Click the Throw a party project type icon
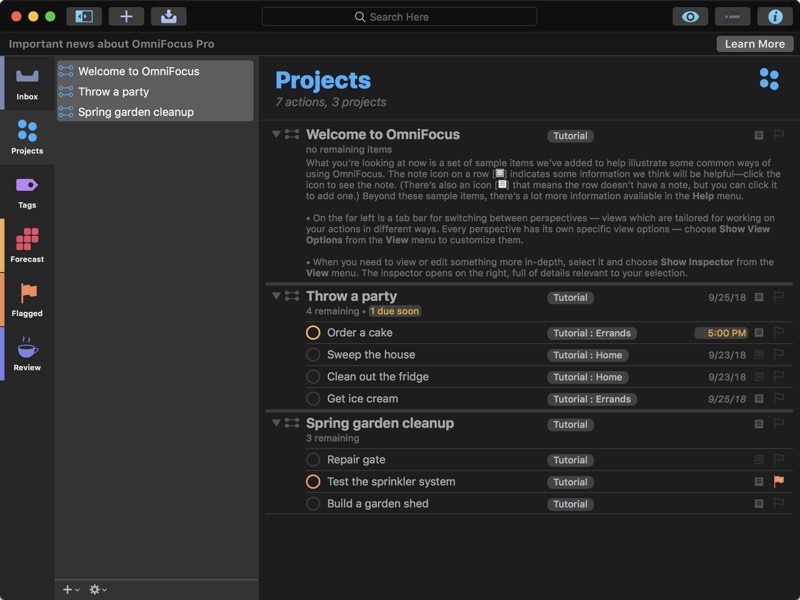Screen dimensions: 800x600 292,295
